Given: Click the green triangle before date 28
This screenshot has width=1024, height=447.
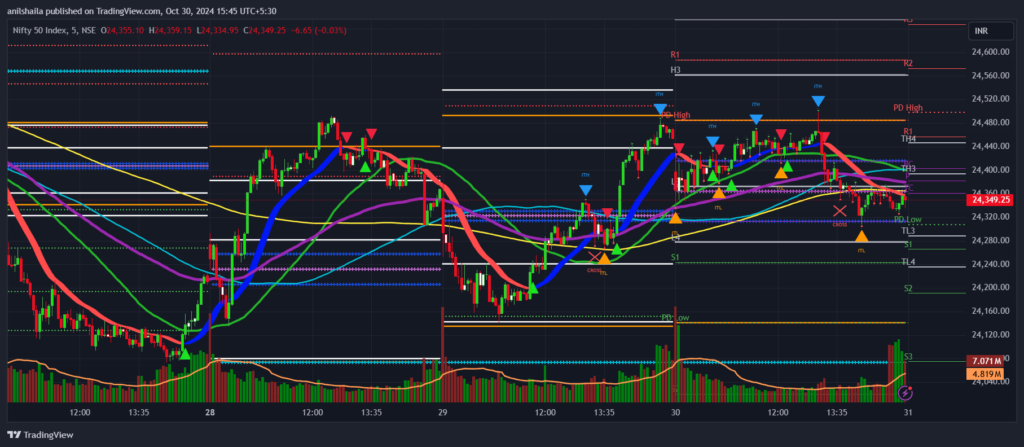Looking at the screenshot, I should coord(185,354).
